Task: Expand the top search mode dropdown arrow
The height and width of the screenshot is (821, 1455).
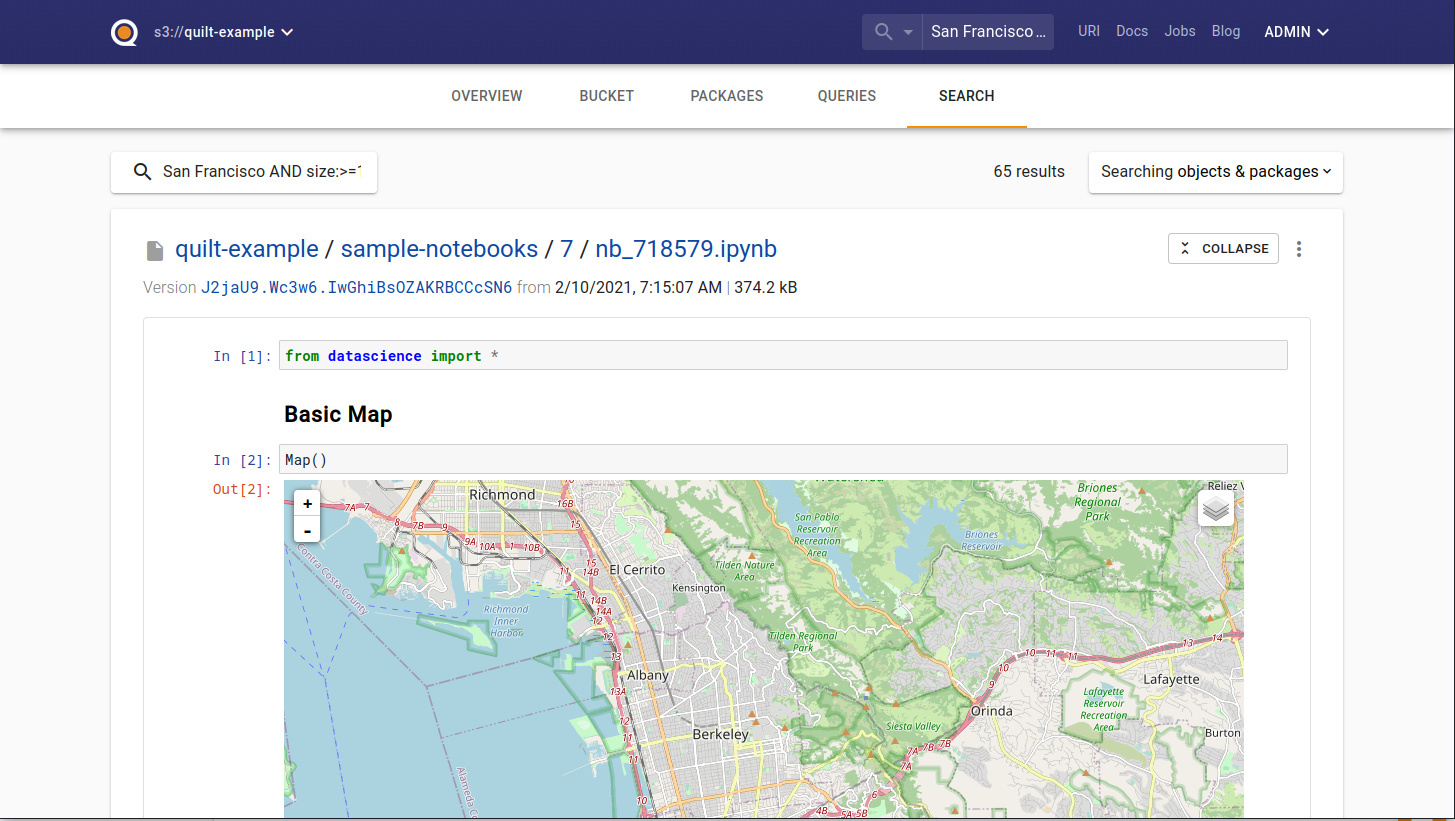Action: [908, 32]
